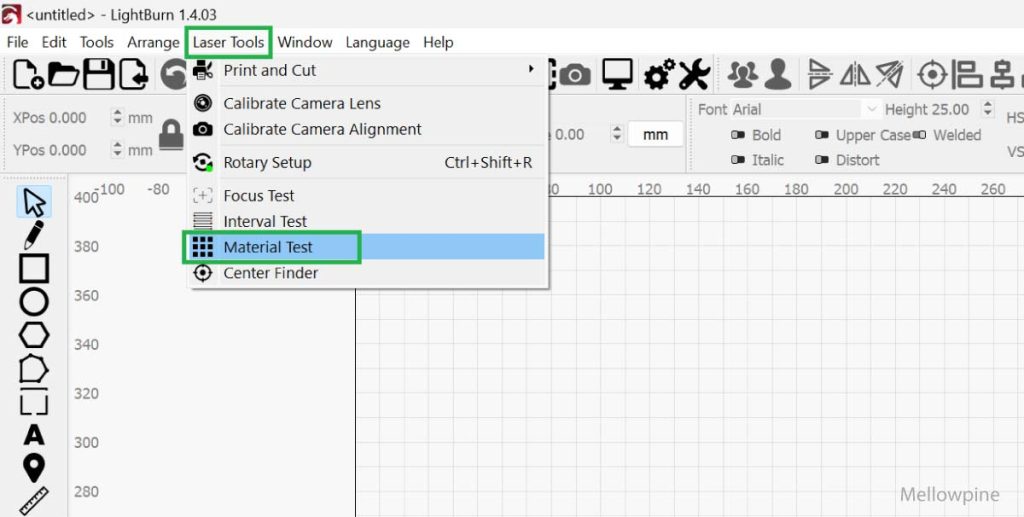Toggle the Upper Case switch
Screen dimensions: 1024x517
tap(822, 135)
